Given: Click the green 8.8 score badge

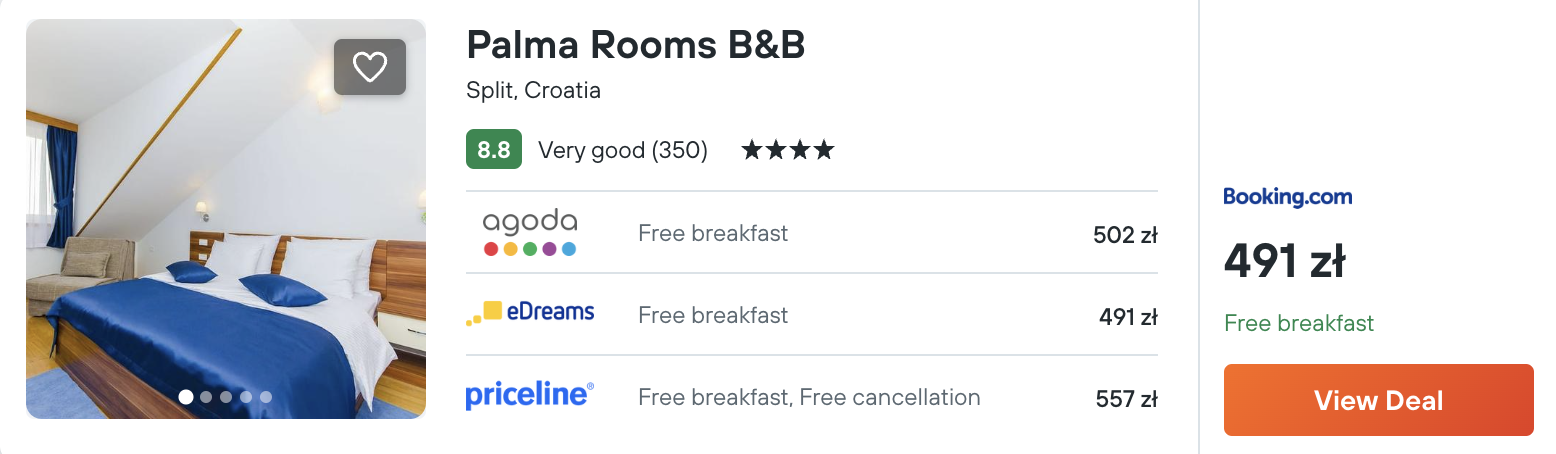Looking at the screenshot, I should [x=494, y=150].
